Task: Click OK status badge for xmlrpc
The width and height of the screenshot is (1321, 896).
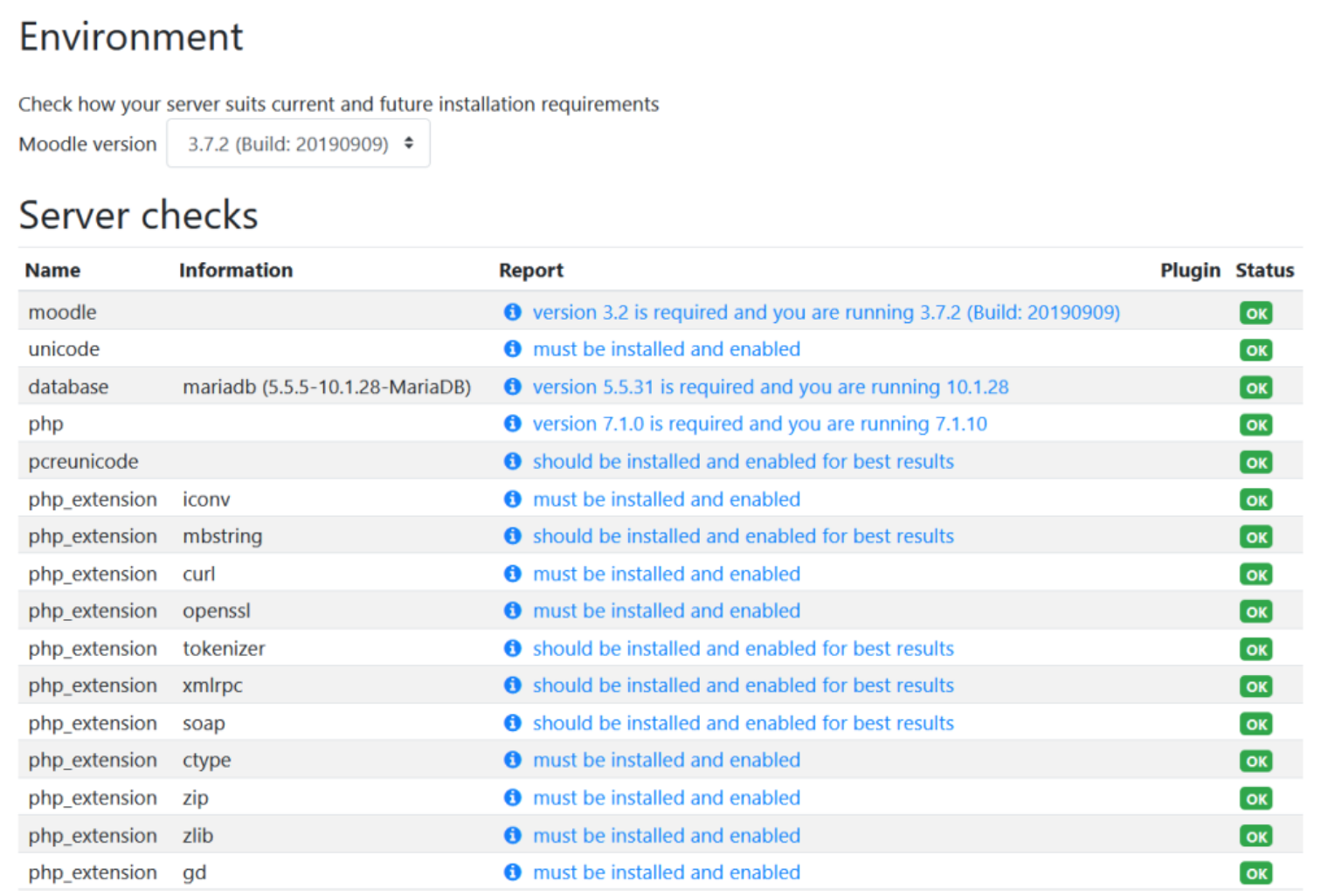Action: pos(1255,686)
